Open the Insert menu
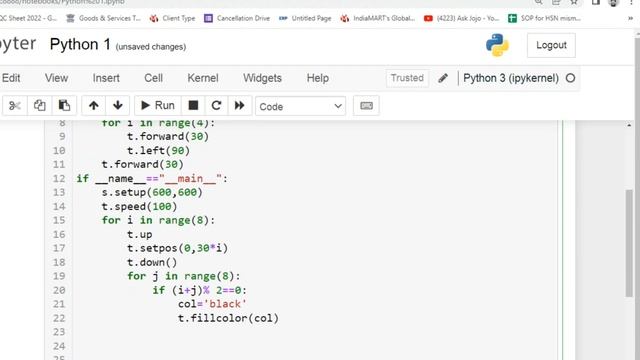 pyautogui.click(x=106, y=78)
